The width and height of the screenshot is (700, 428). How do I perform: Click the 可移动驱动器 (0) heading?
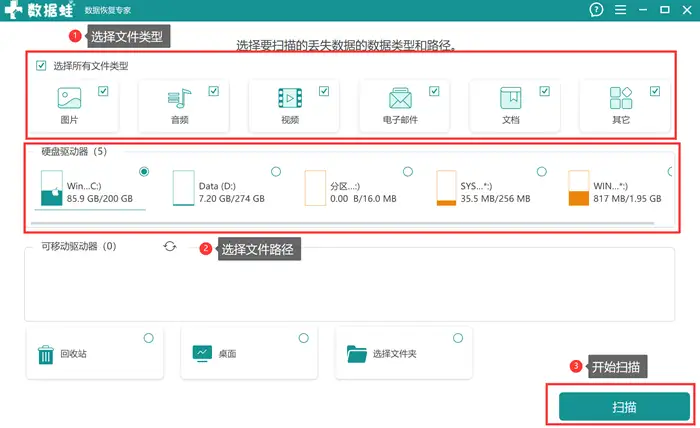[79, 246]
